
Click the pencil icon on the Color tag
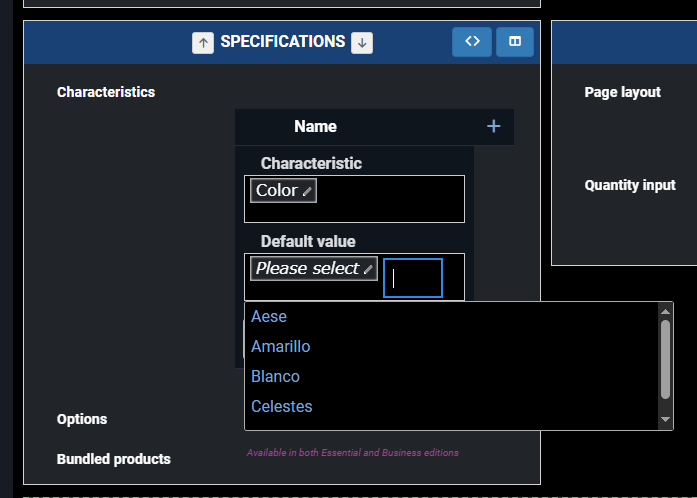[308, 191]
